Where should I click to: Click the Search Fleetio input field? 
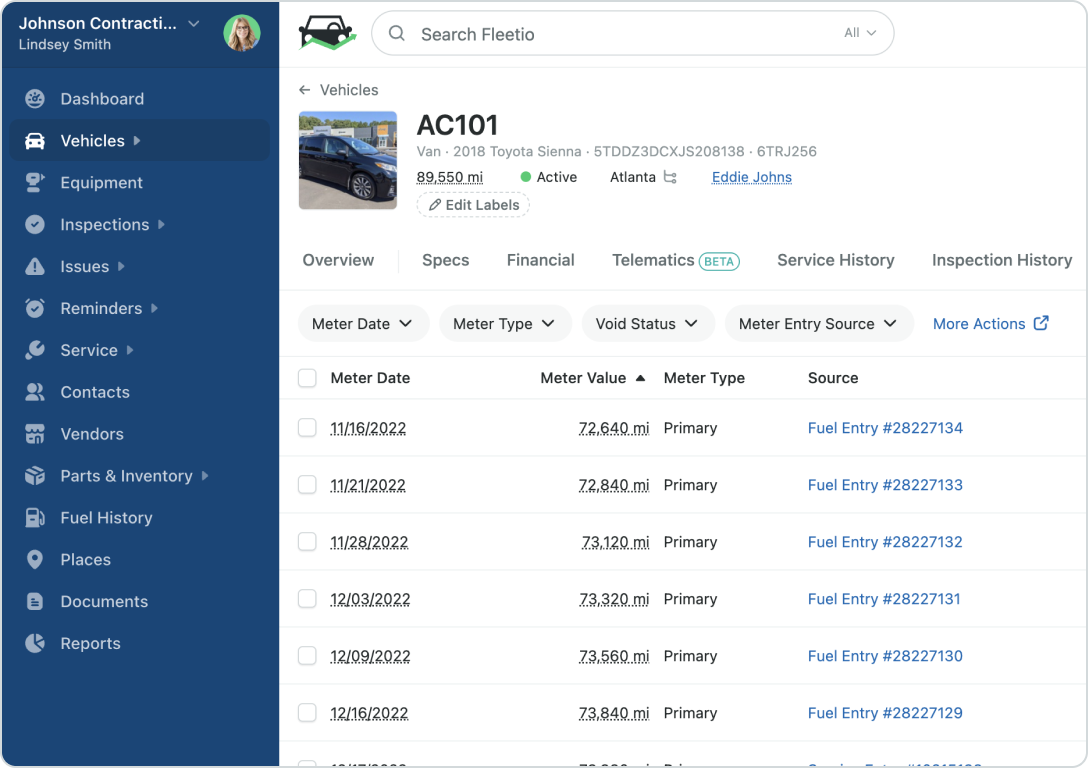[632, 33]
